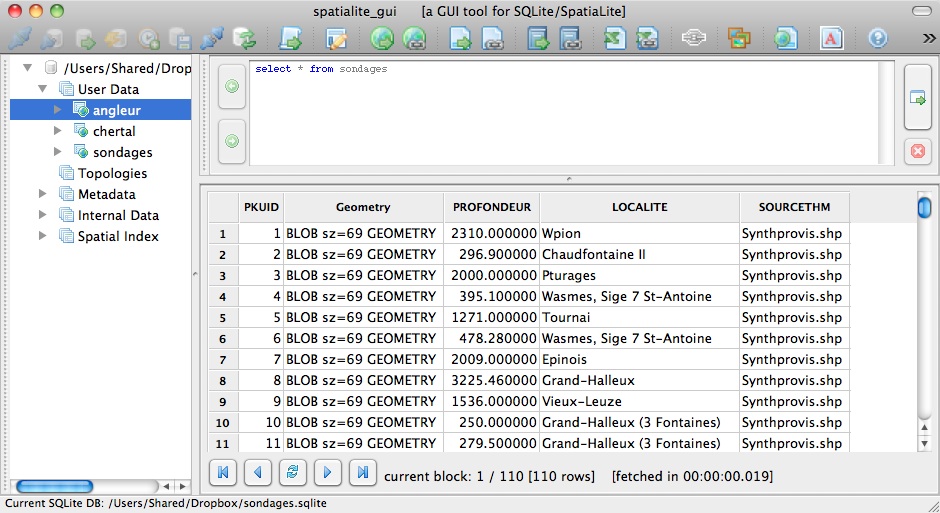Select the chertal table in tree
940x513 pixels.
(x=114, y=131)
